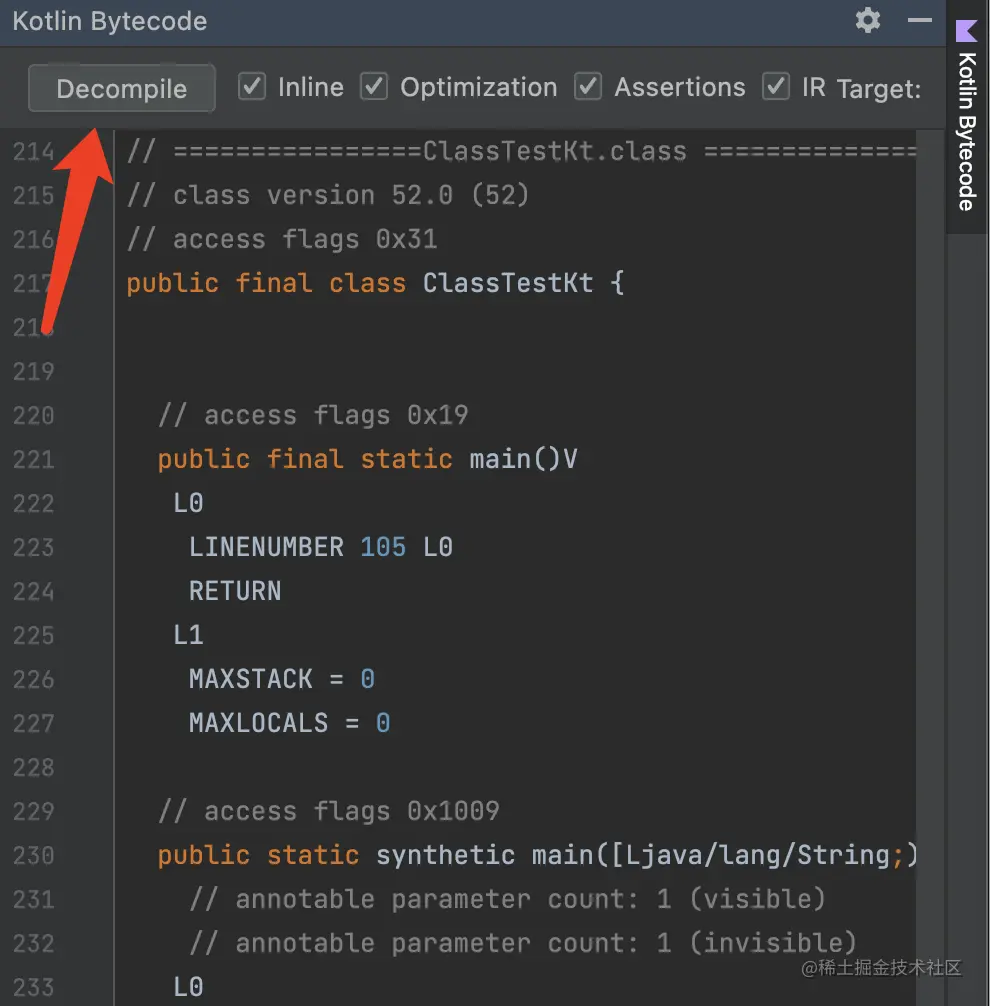Toggle the Inline checkbox
This screenshot has width=990, height=1006.
click(252, 86)
